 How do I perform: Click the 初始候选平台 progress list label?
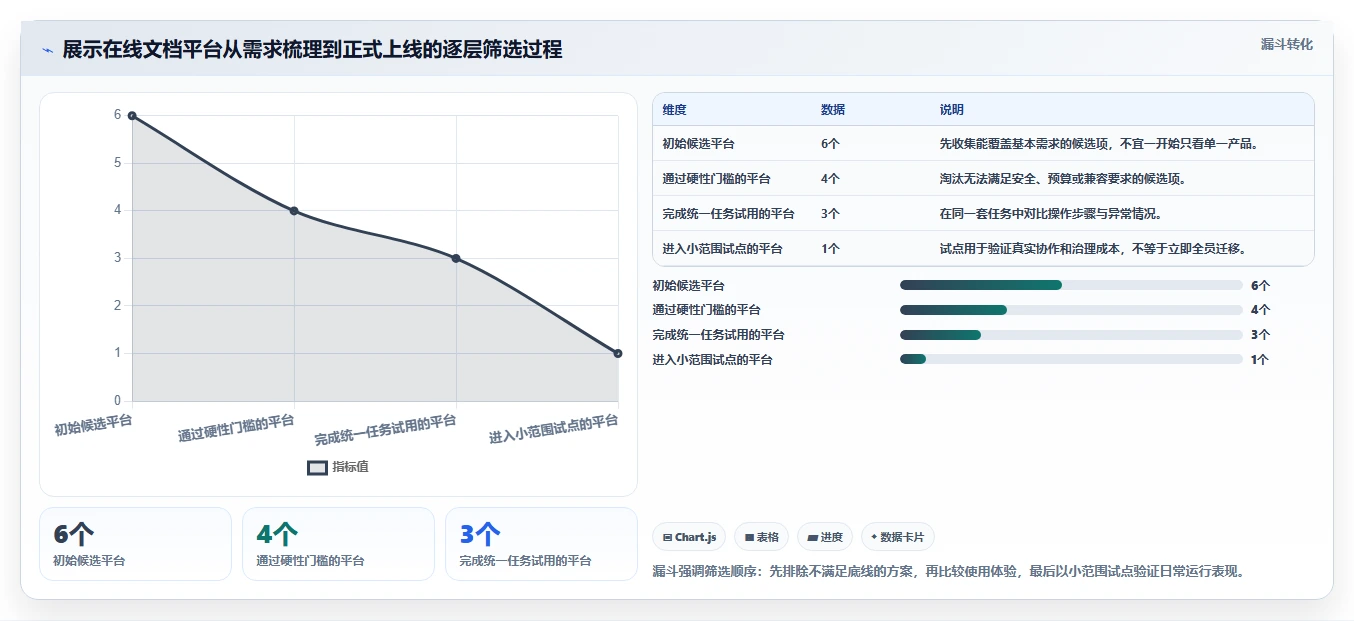tap(688, 286)
